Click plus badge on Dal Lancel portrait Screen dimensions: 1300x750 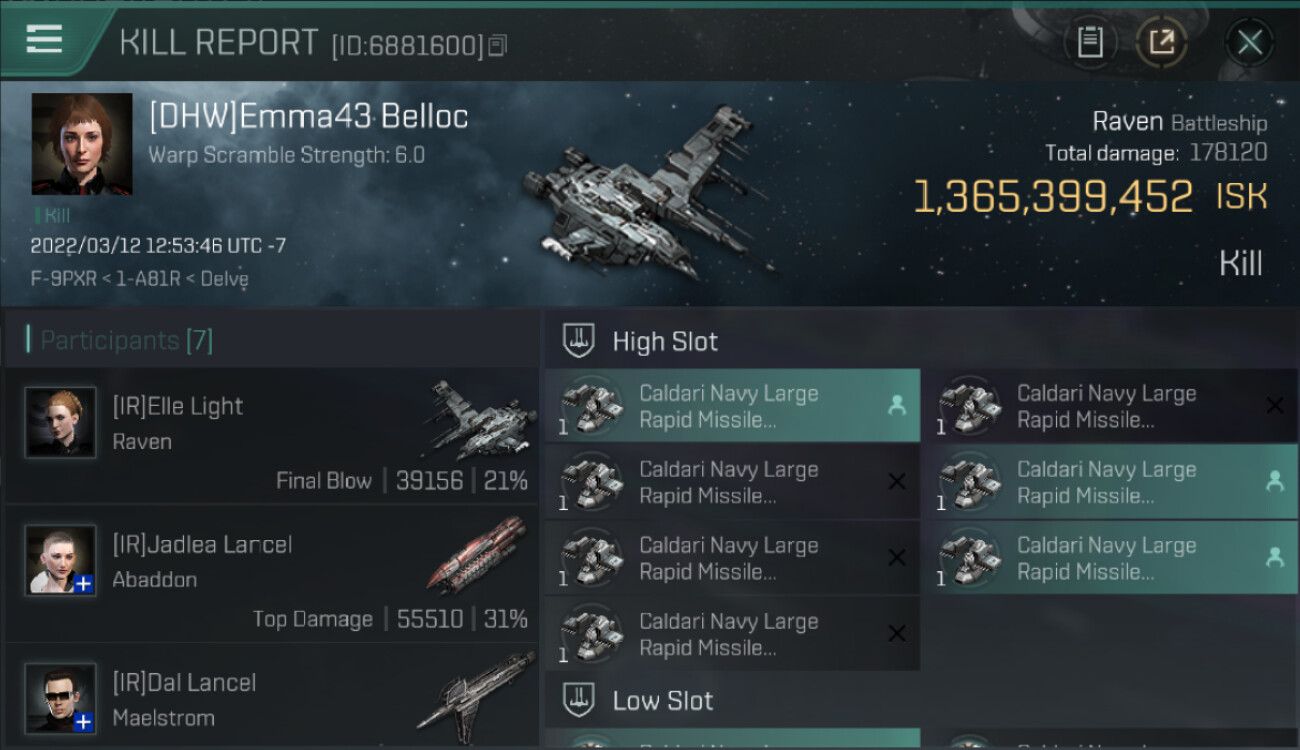point(84,721)
